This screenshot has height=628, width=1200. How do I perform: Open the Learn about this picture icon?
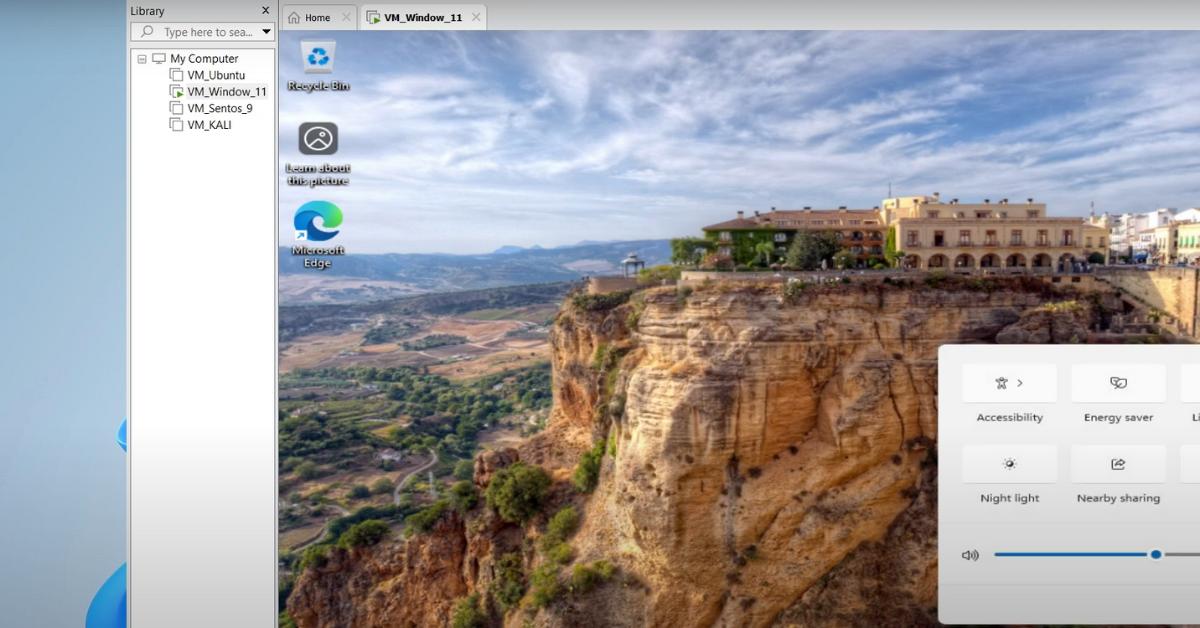coord(318,153)
